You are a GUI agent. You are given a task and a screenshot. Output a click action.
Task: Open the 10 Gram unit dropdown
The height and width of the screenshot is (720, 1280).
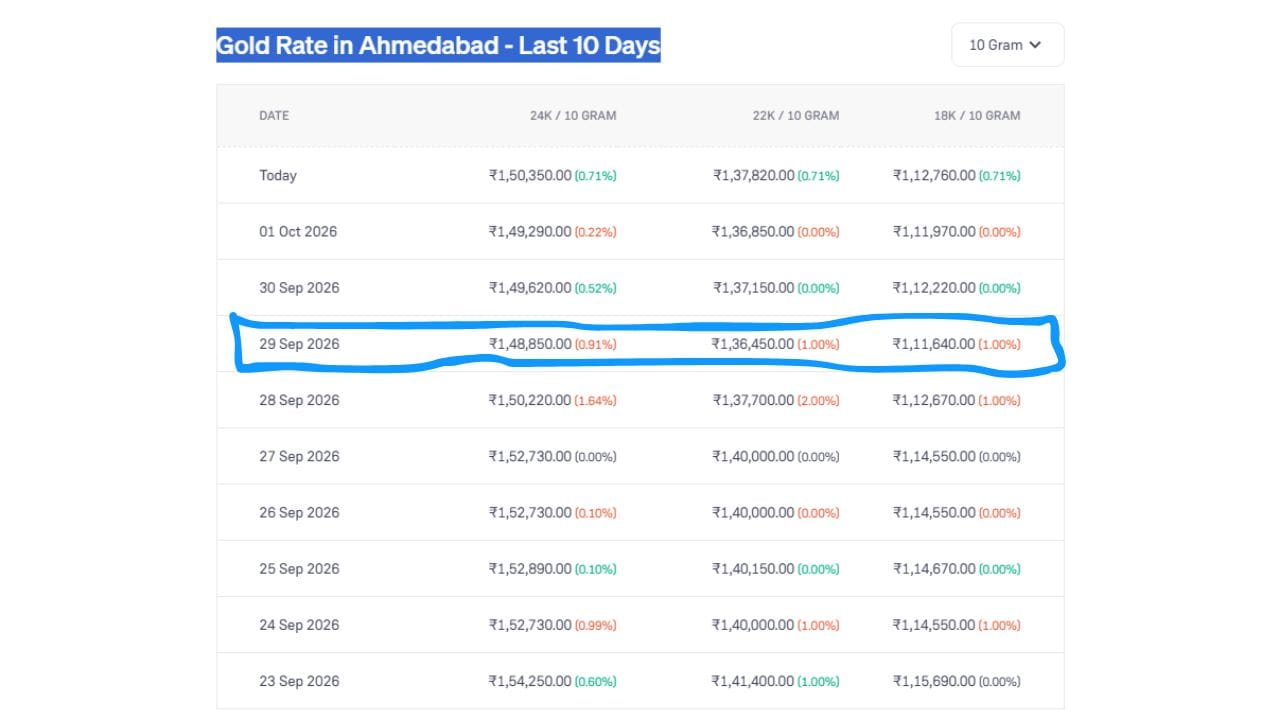(x=1007, y=45)
